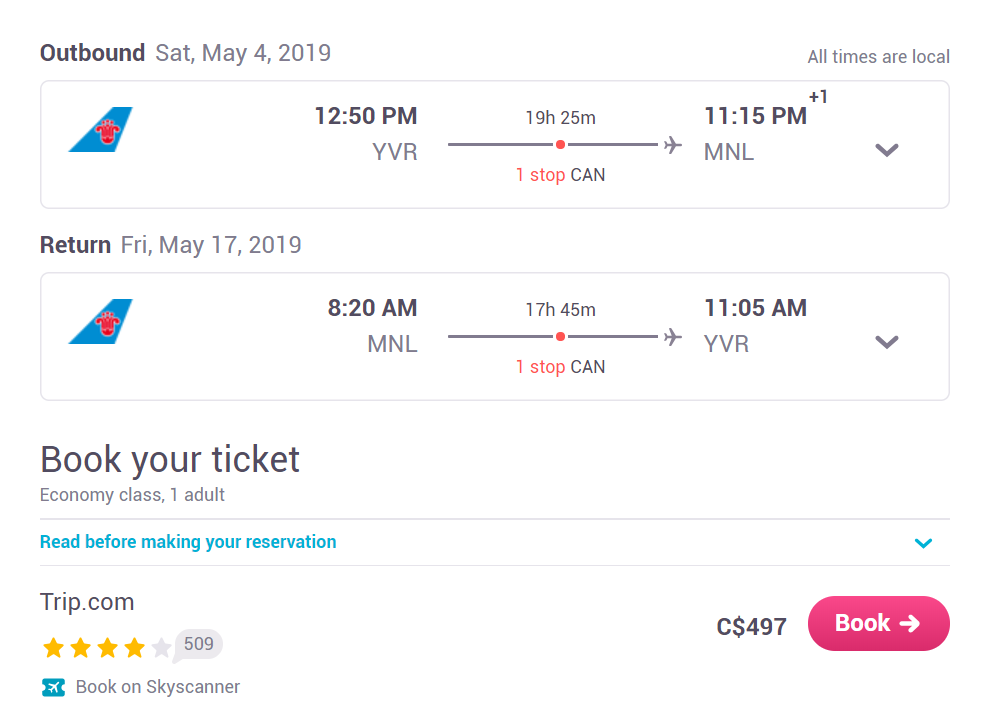This screenshot has width=996, height=712.
Task: Click the C$497 price
Action: tap(751, 627)
